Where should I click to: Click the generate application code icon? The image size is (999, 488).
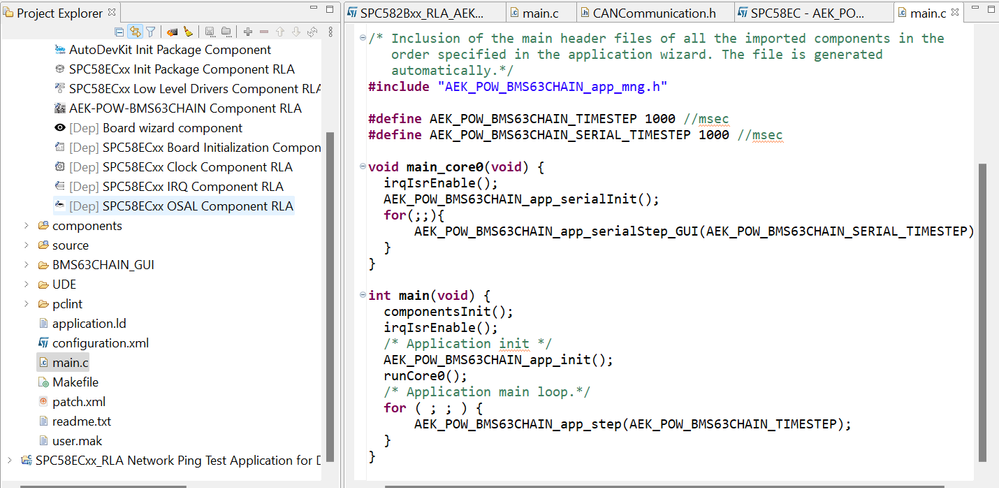point(172,31)
